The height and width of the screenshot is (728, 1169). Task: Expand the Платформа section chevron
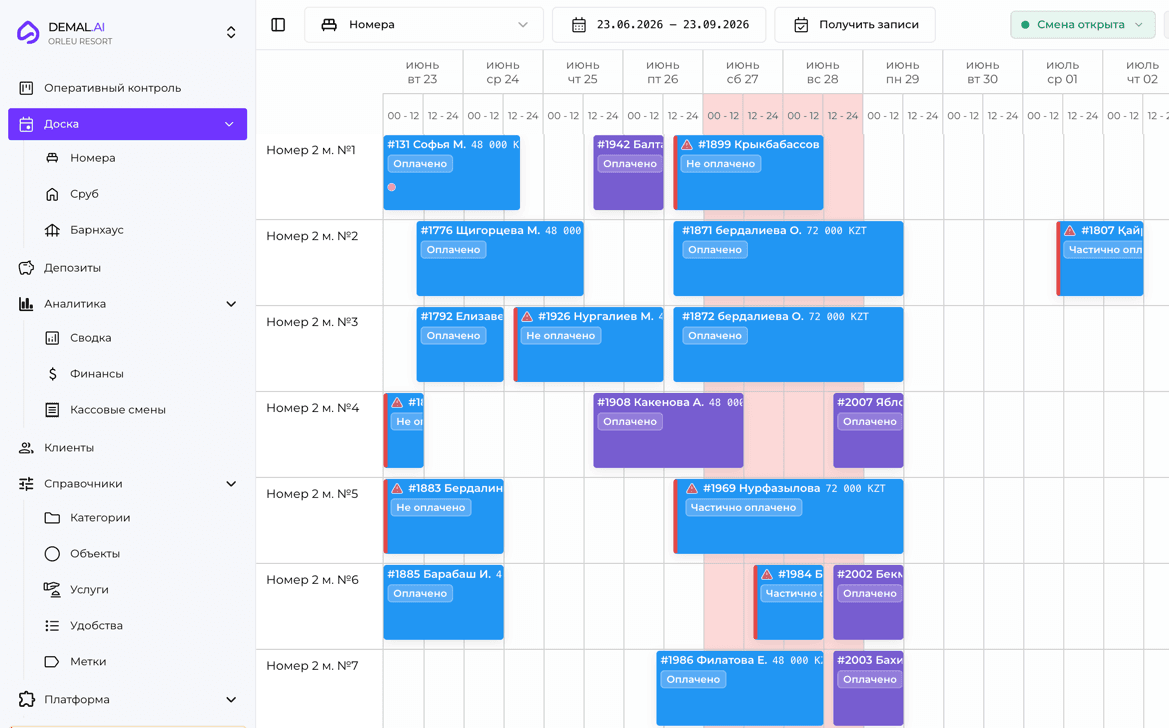pyautogui.click(x=231, y=700)
